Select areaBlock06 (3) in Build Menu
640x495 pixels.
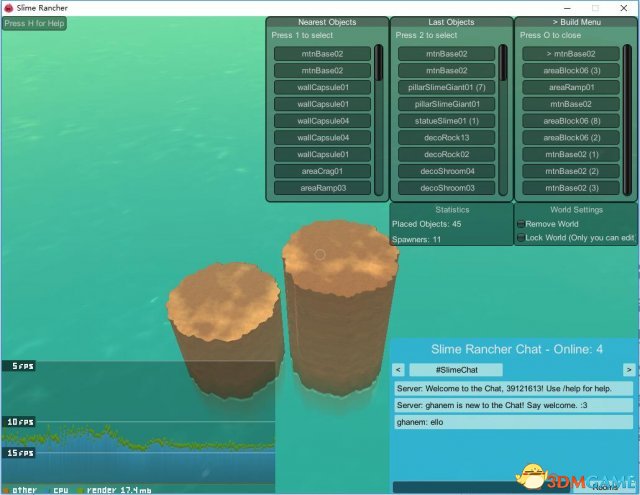[x=571, y=71]
